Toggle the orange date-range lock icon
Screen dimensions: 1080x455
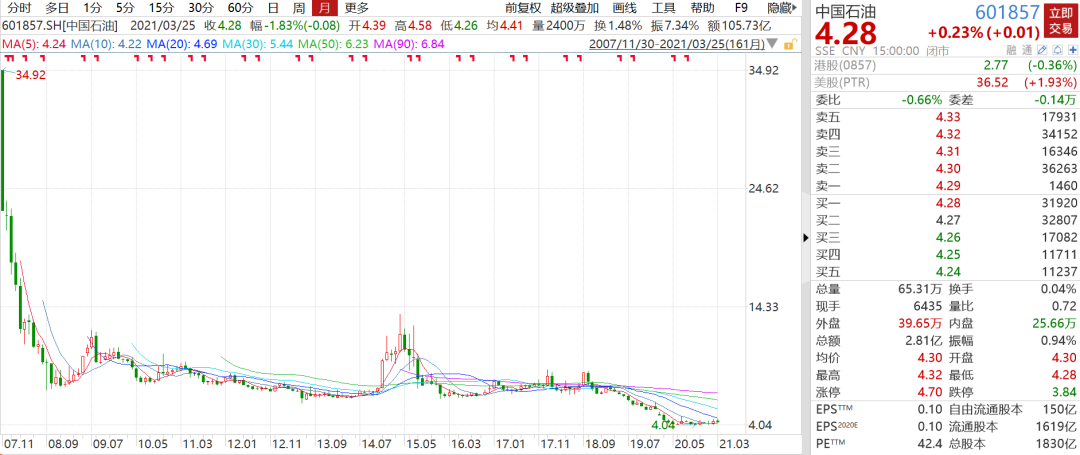pyautogui.click(x=792, y=43)
